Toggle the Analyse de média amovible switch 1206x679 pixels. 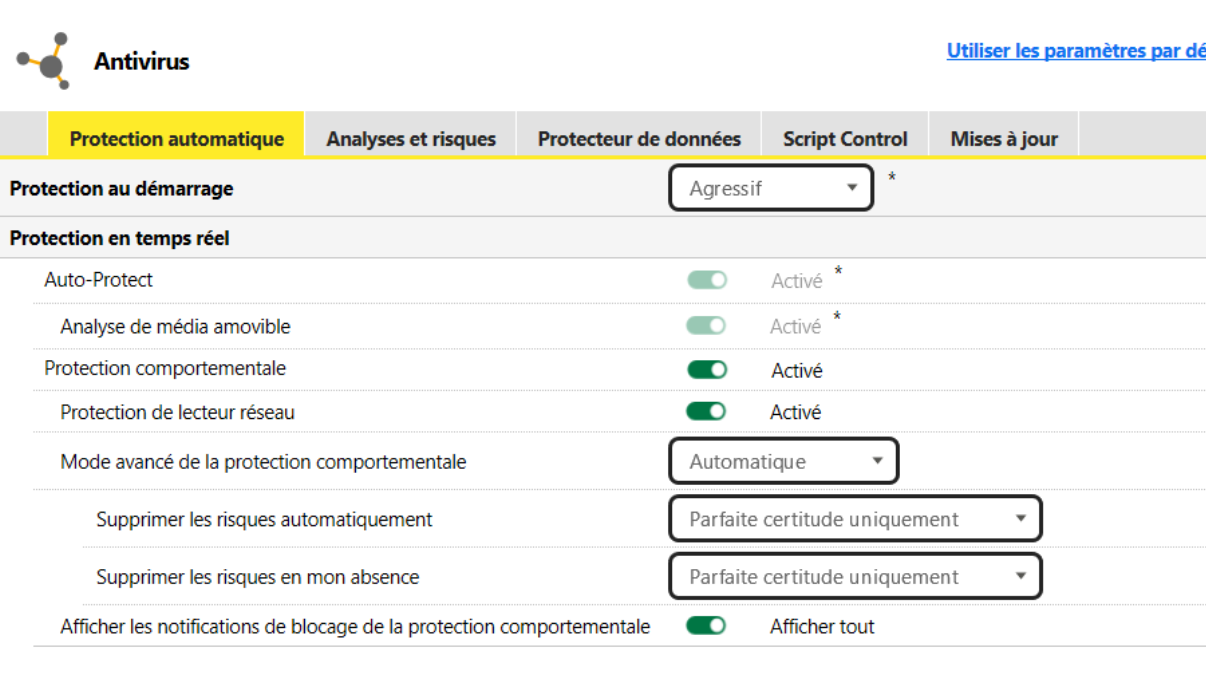coord(707,326)
